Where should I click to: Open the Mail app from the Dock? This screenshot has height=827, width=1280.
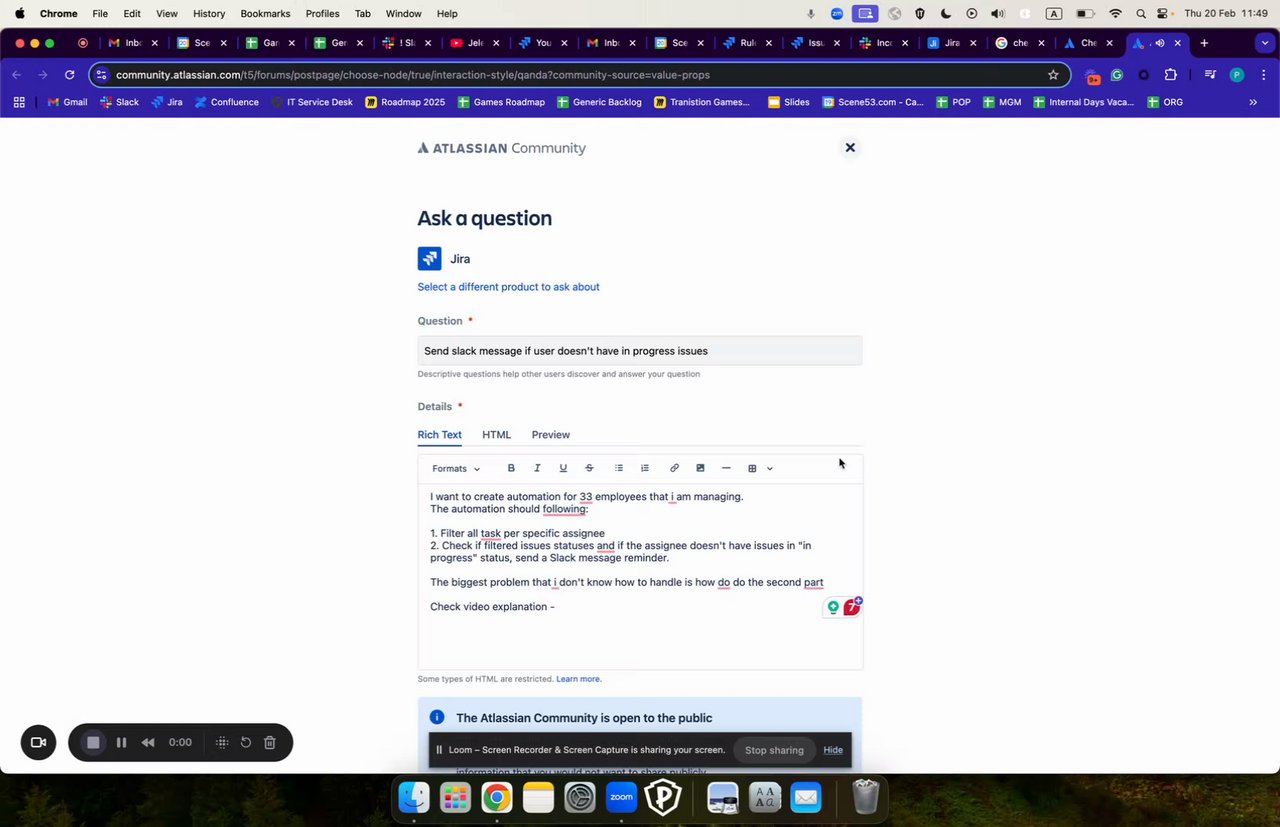[805, 798]
